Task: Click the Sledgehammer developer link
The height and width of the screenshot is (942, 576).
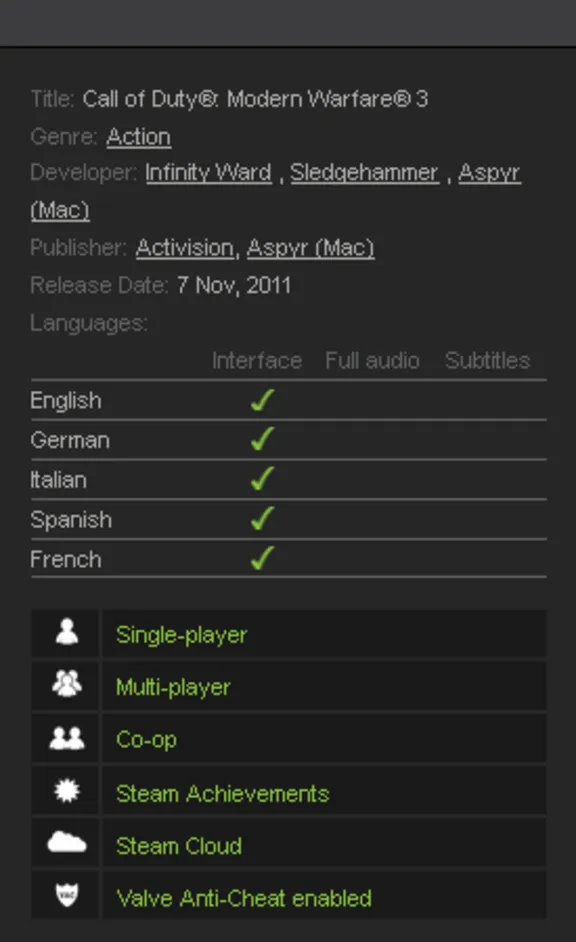Action: (363, 172)
